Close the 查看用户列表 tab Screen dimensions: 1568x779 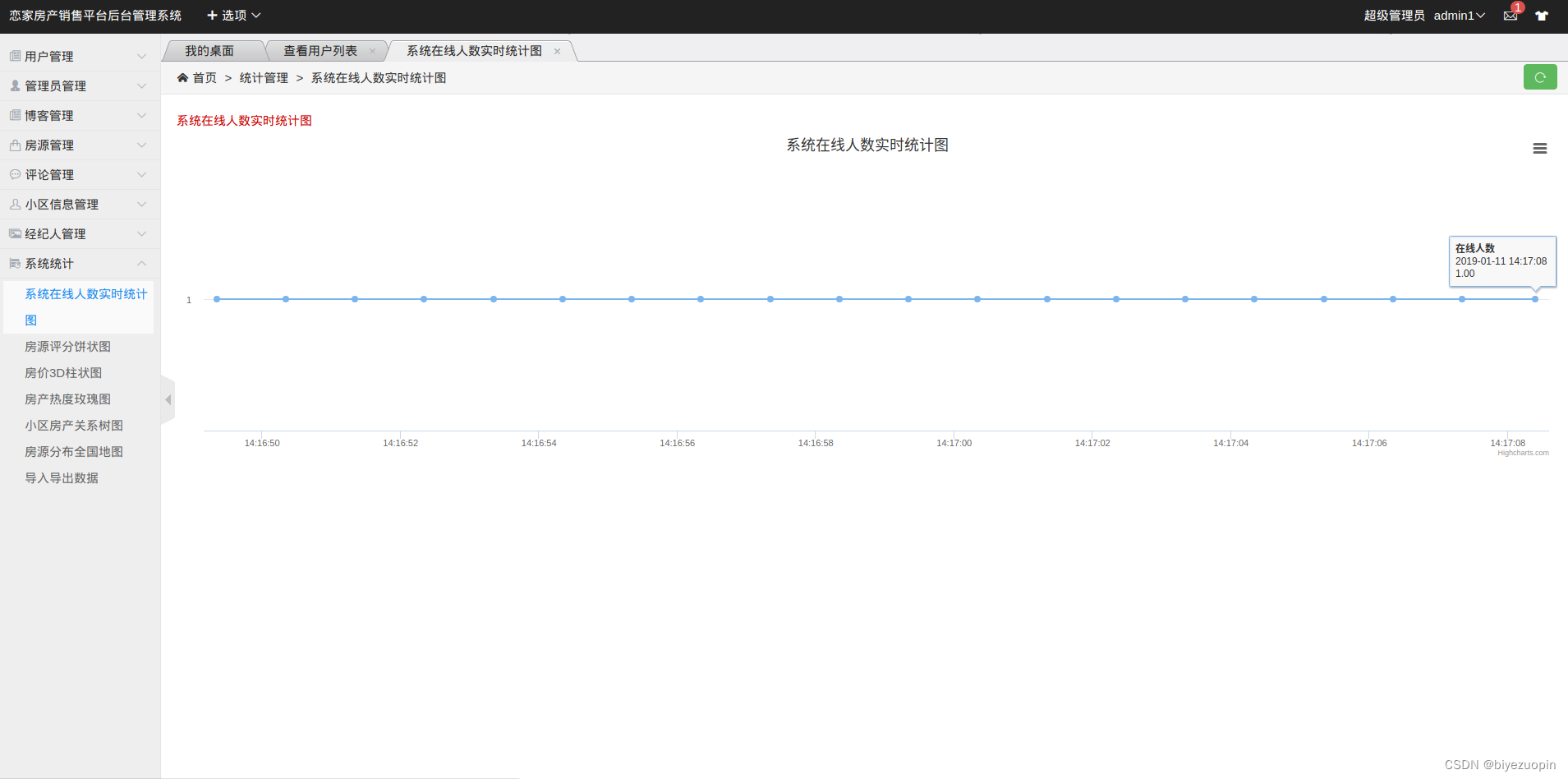click(372, 51)
